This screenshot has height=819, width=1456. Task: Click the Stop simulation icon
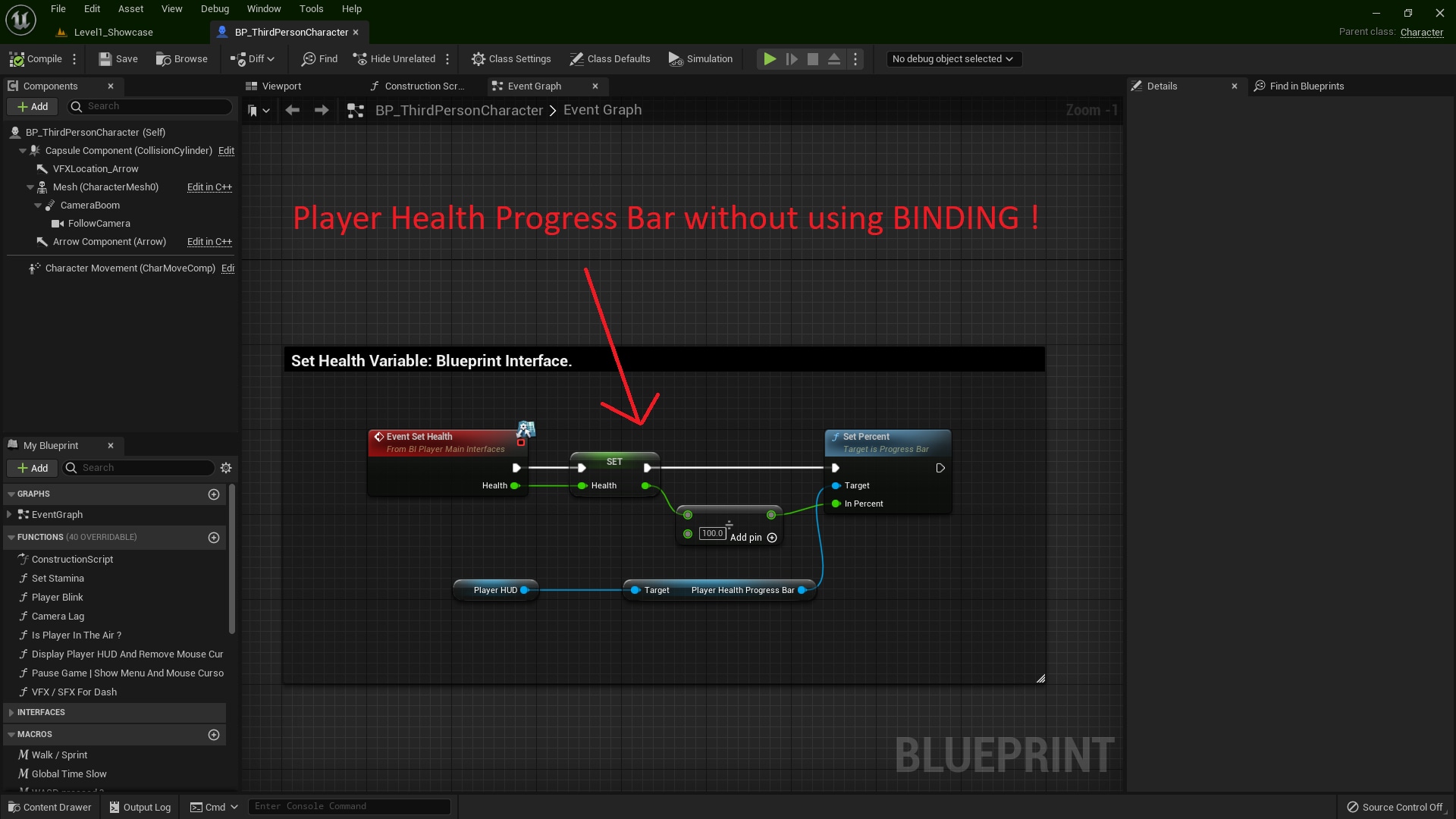click(813, 59)
